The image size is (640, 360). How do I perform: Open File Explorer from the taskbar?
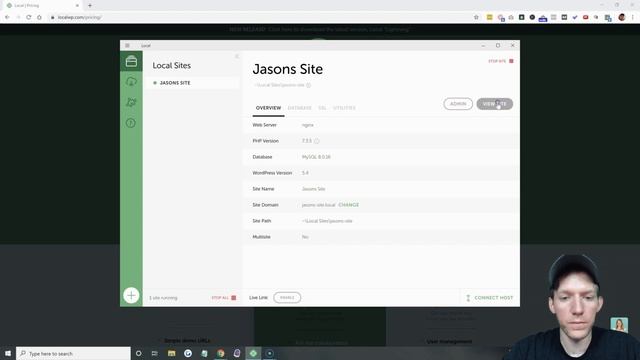171,353
